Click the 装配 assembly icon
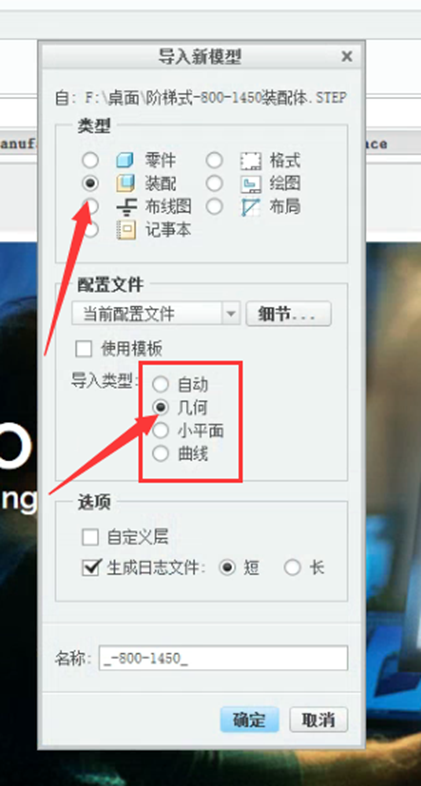This screenshot has width=421, height=786. coord(125,183)
